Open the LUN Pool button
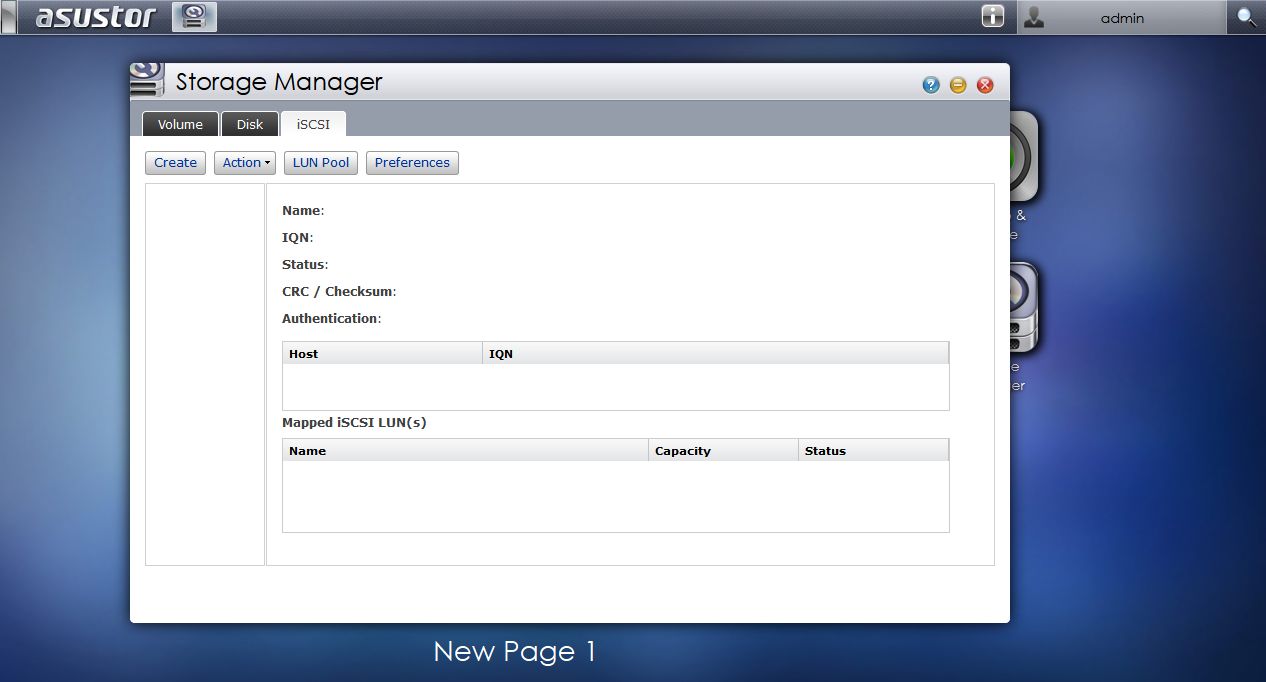This screenshot has height=682, width=1266. 321,163
